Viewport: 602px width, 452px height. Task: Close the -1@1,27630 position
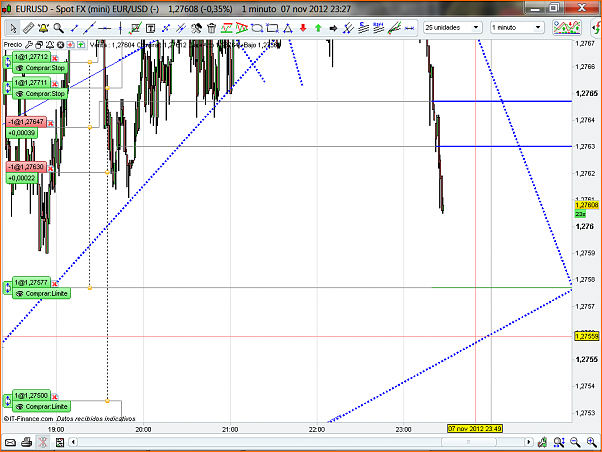click(x=50, y=168)
